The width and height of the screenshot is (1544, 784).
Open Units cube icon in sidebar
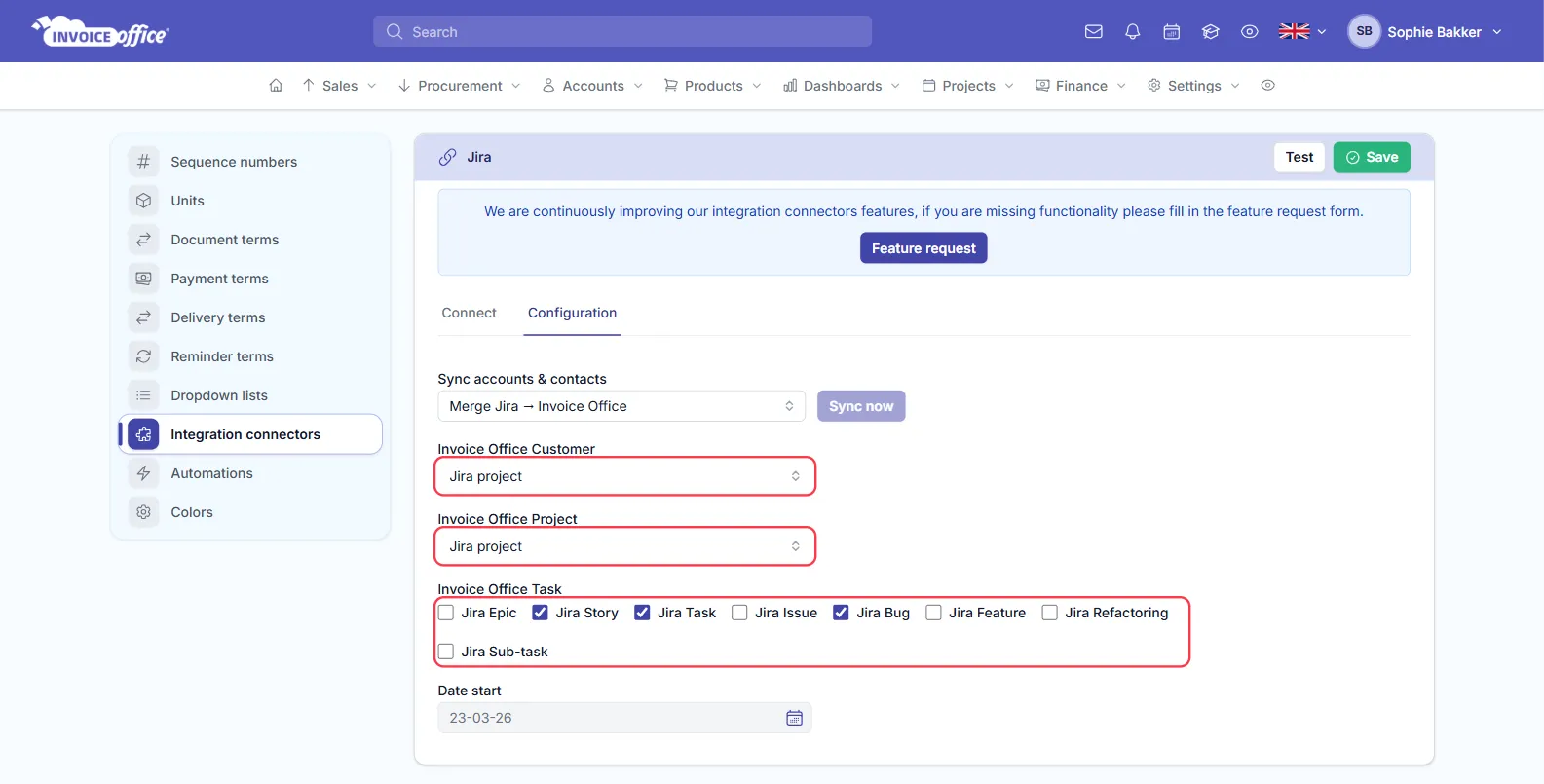pos(143,201)
